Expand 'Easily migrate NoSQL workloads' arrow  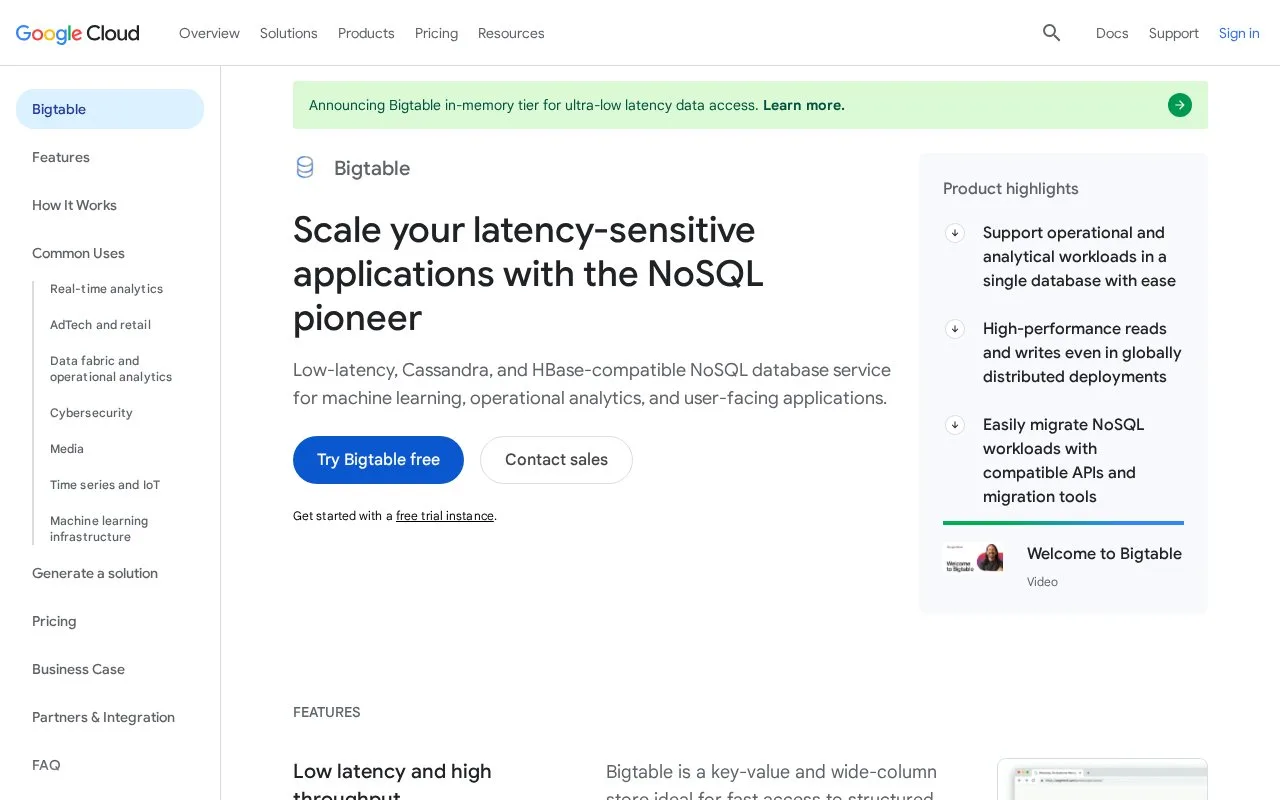pos(955,425)
